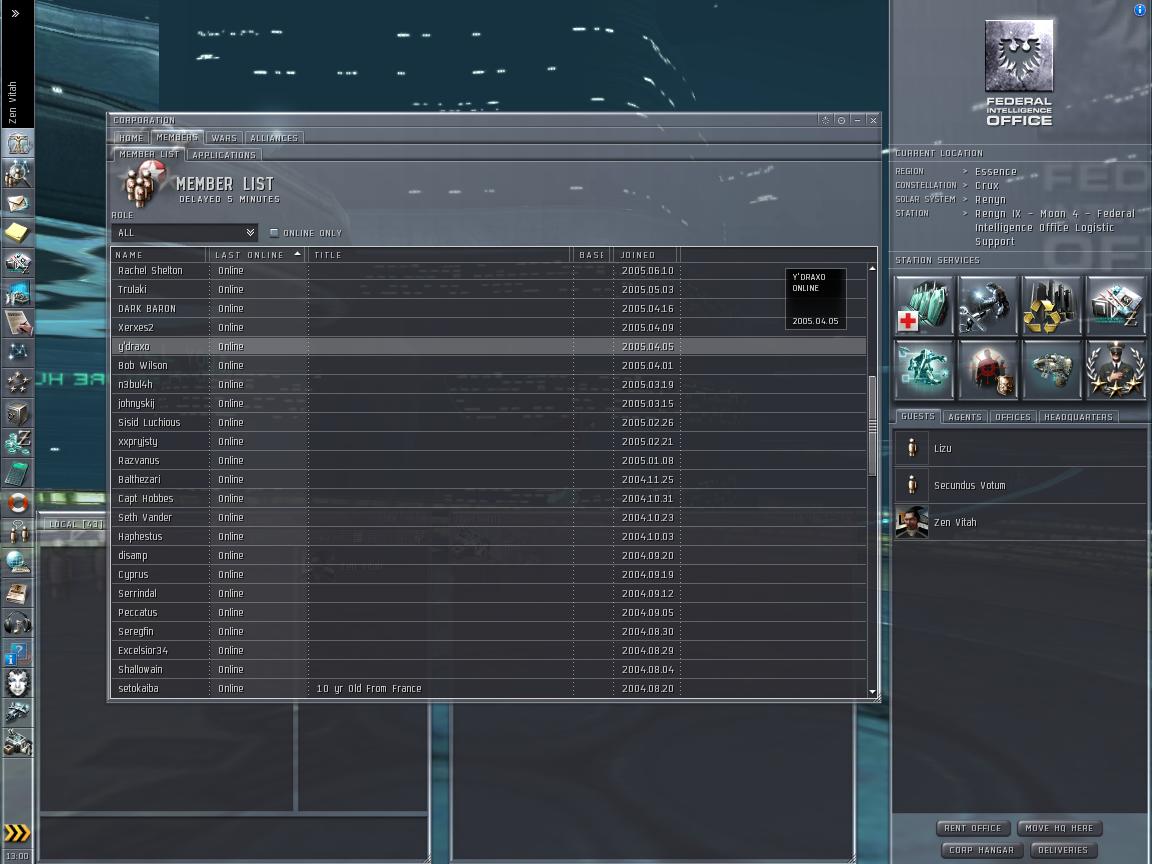Click the scrollbar down arrow in member list
Screen dimensions: 1152x864
[872, 691]
